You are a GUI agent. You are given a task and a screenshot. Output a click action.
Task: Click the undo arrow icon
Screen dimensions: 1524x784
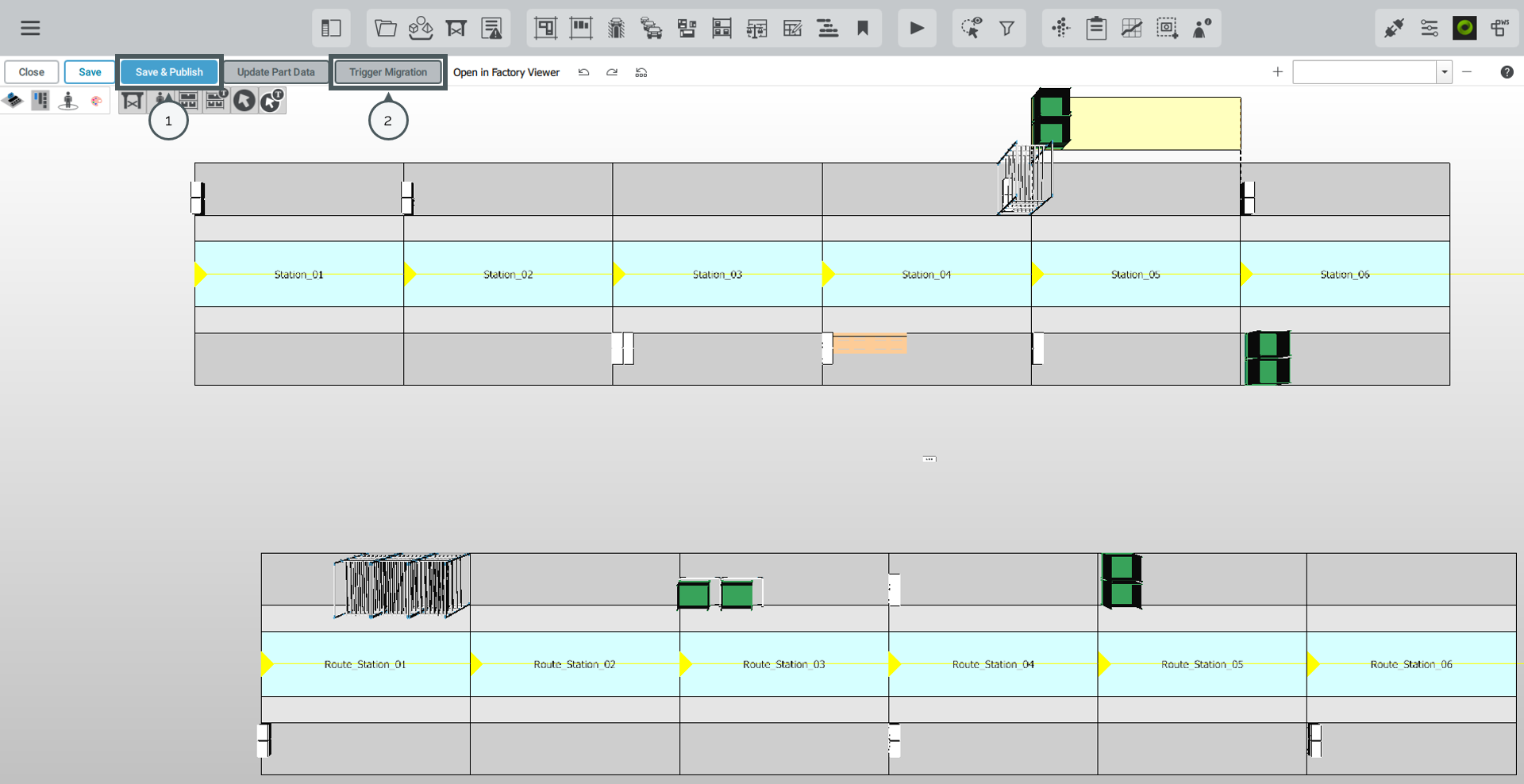coord(583,72)
